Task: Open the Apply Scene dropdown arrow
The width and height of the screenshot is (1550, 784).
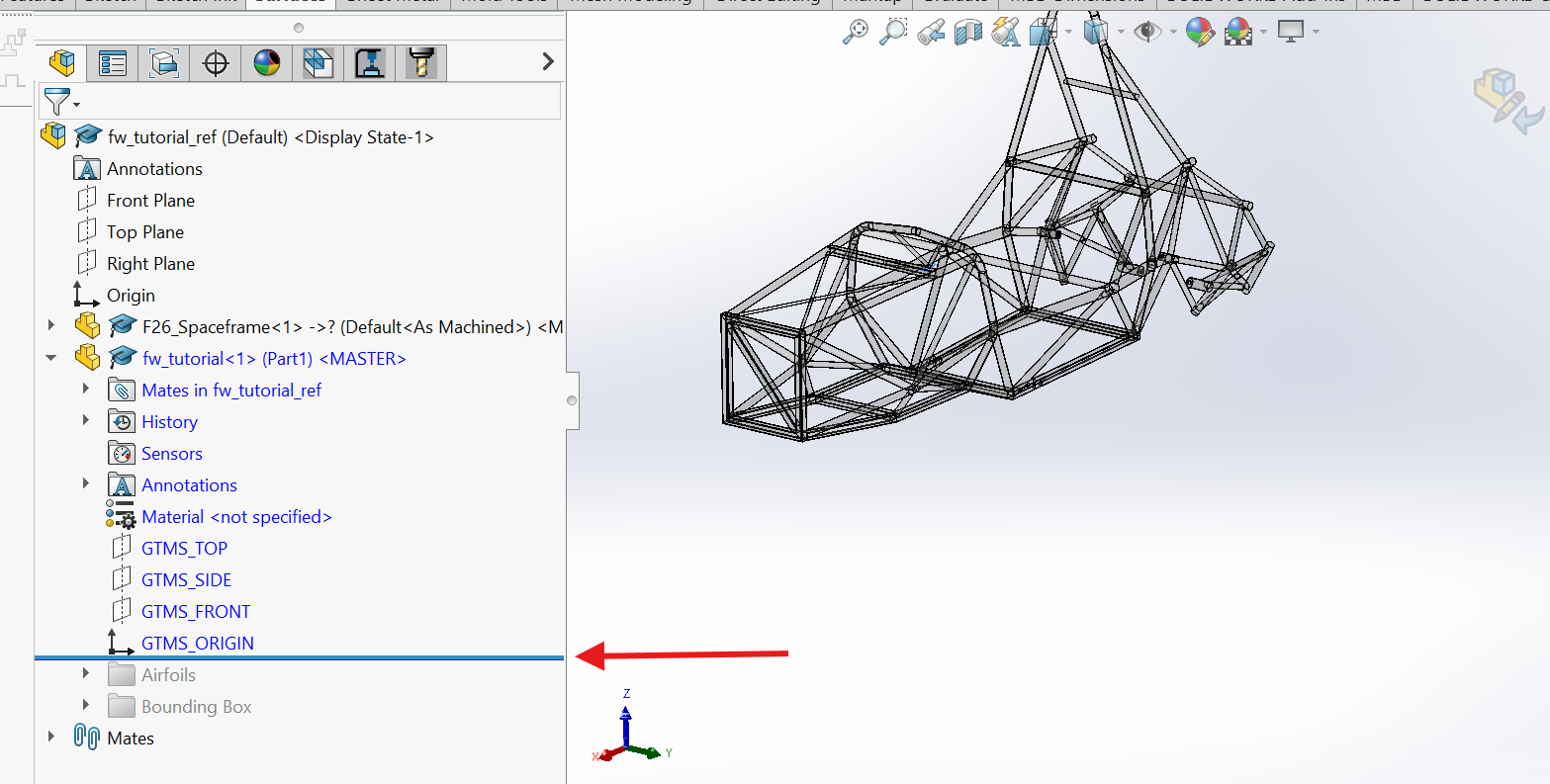Action: point(1264,32)
